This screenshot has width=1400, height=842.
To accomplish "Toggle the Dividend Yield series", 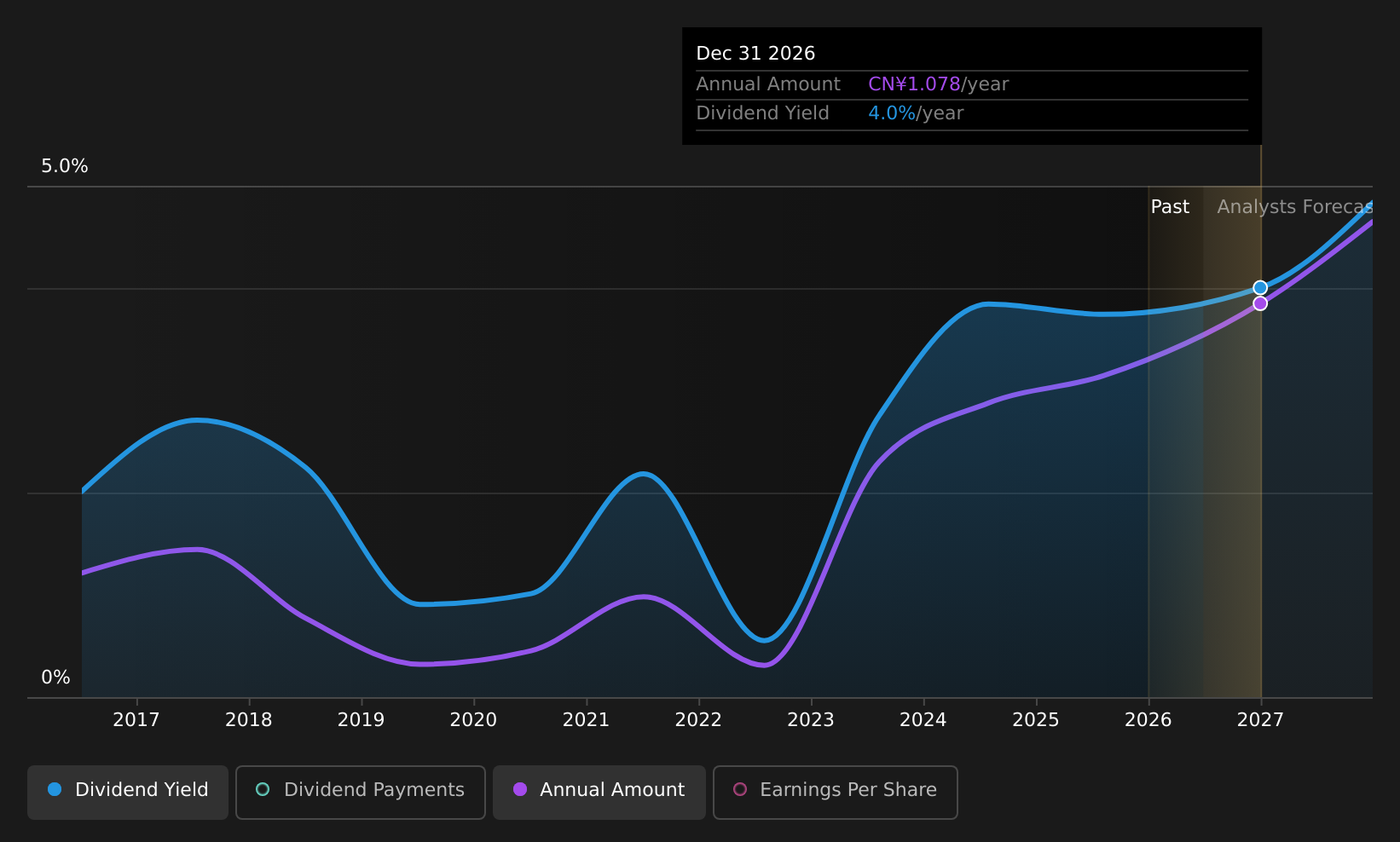I will coord(128,793).
